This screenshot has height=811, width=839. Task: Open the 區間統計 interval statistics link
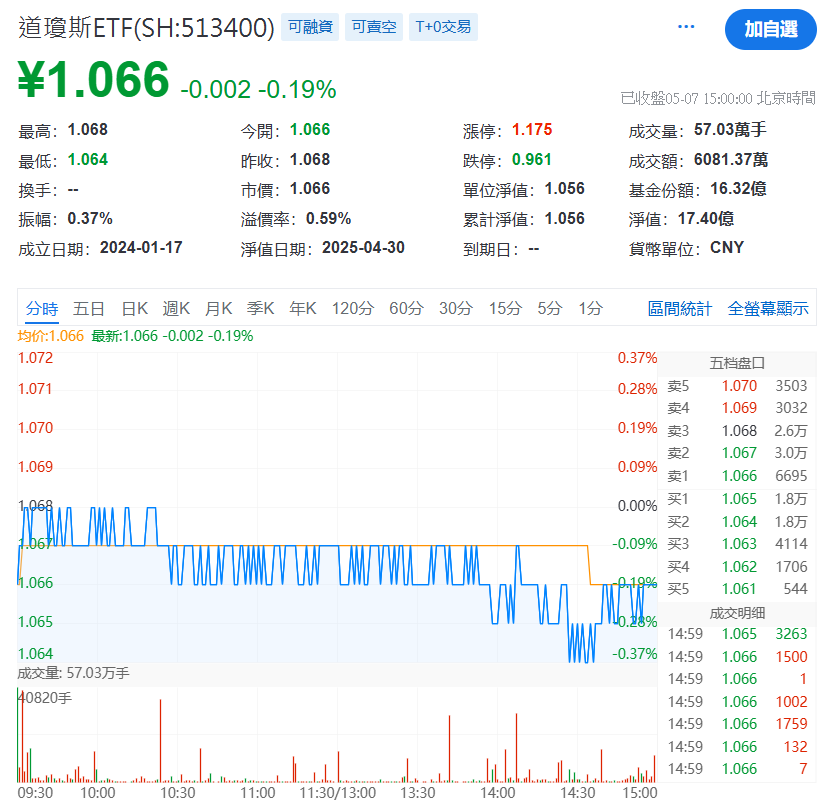(680, 309)
